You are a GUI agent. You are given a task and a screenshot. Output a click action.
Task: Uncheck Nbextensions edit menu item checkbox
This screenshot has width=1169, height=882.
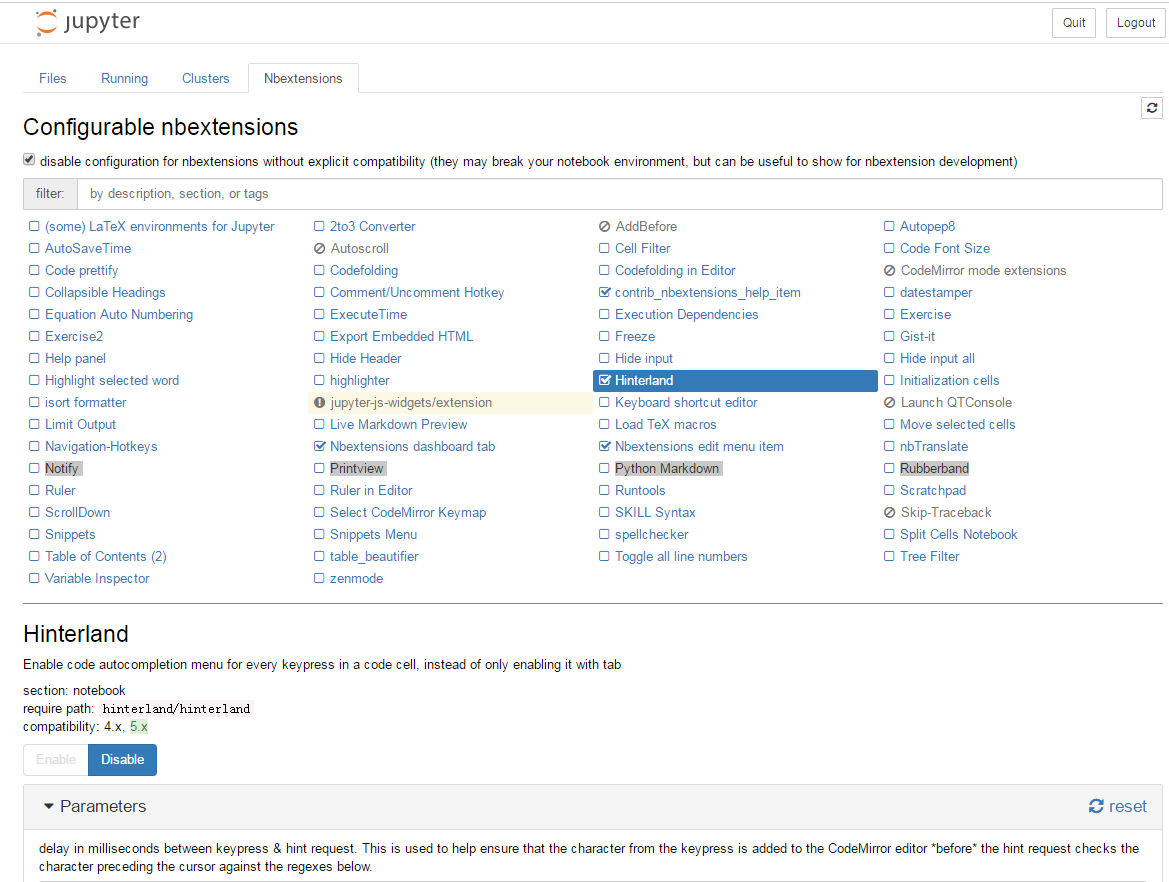coord(605,446)
